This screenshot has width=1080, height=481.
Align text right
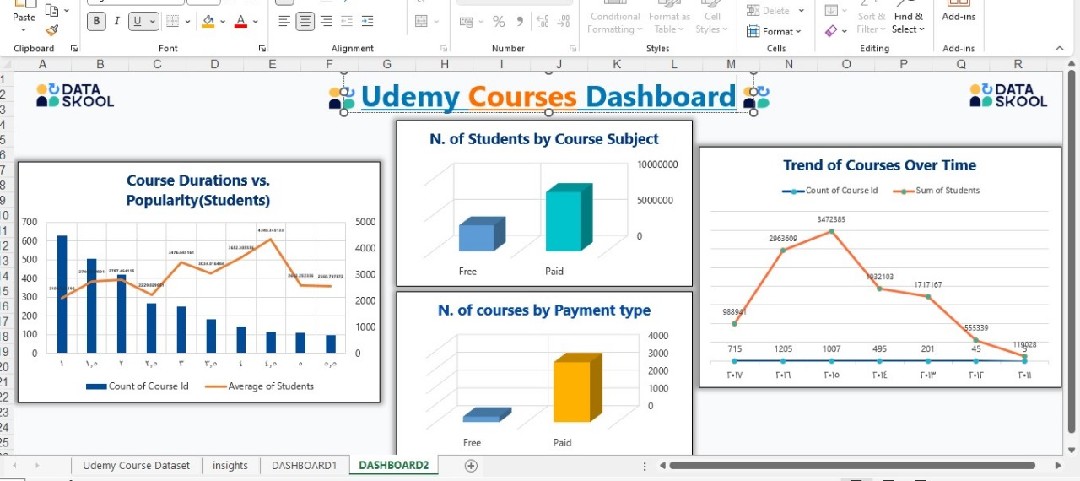pos(326,21)
